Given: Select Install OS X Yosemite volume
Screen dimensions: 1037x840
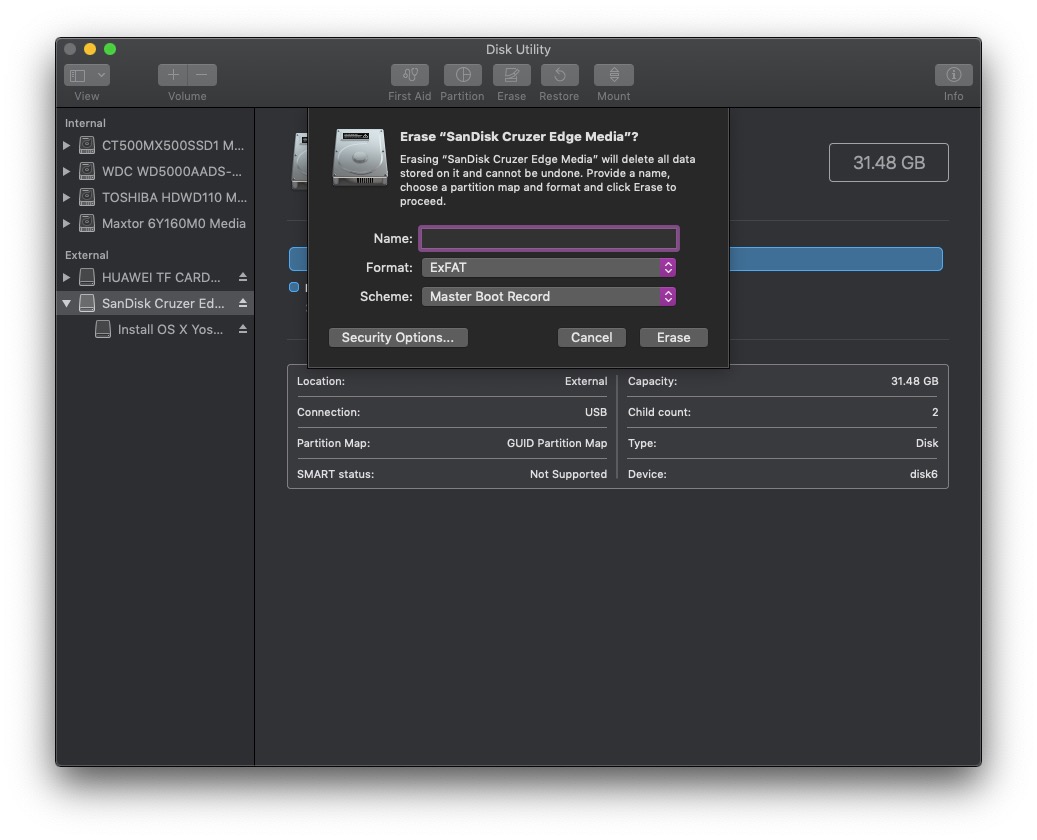Looking at the screenshot, I should click(170, 329).
